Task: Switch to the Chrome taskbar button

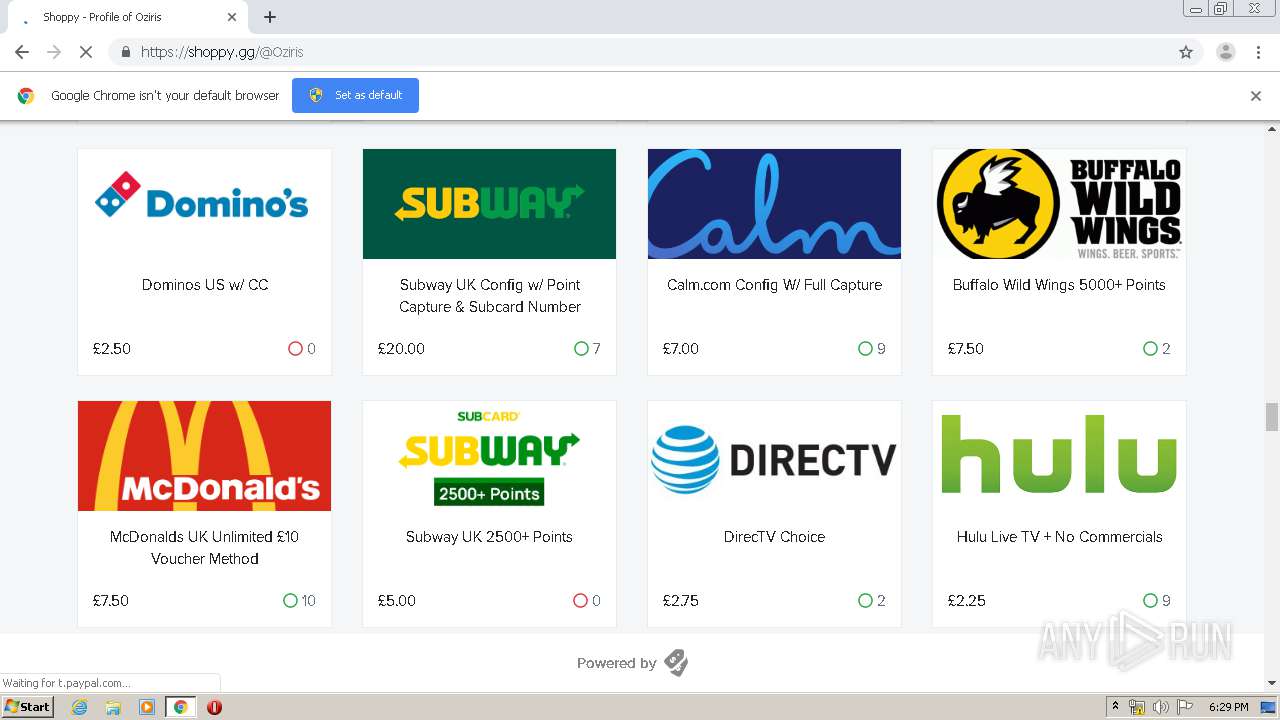Action: coord(180,707)
